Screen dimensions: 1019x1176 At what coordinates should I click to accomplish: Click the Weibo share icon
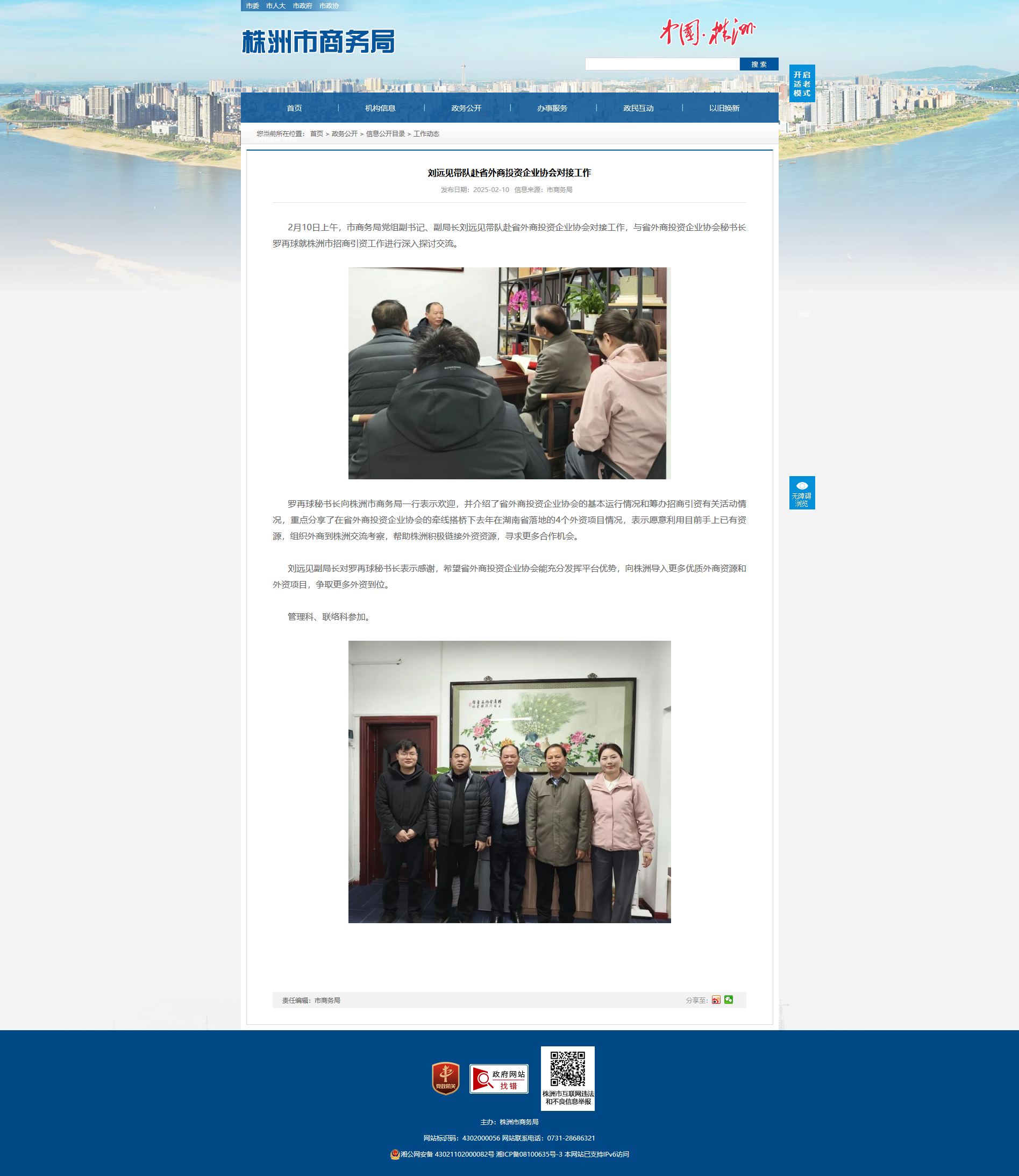pos(716,1000)
